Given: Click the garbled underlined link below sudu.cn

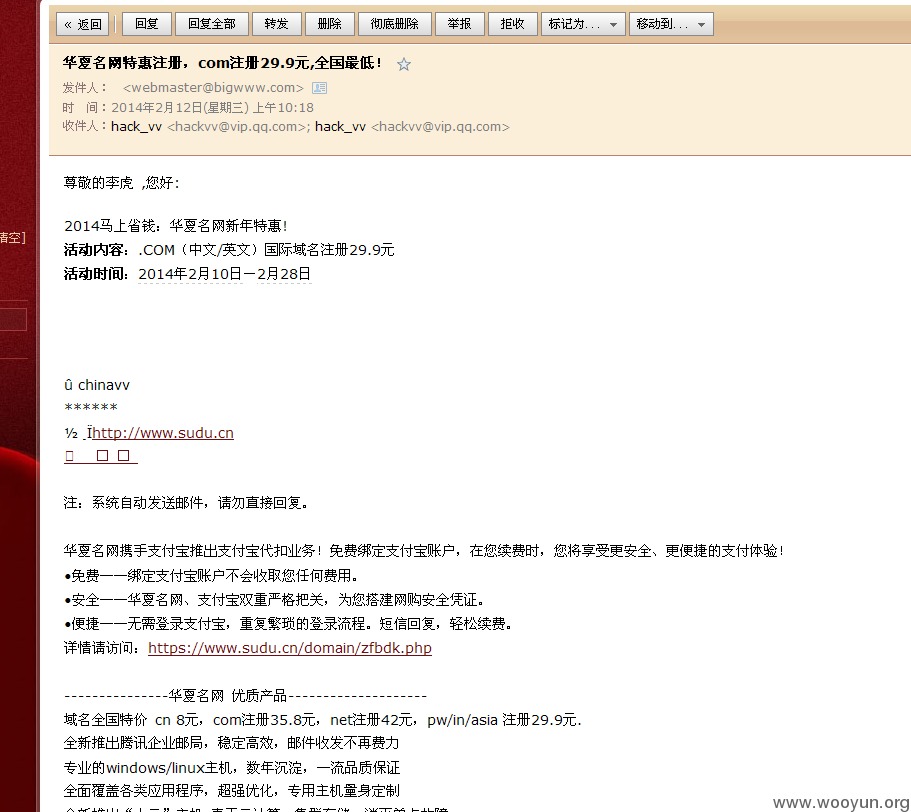Looking at the screenshot, I should coord(101,456).
